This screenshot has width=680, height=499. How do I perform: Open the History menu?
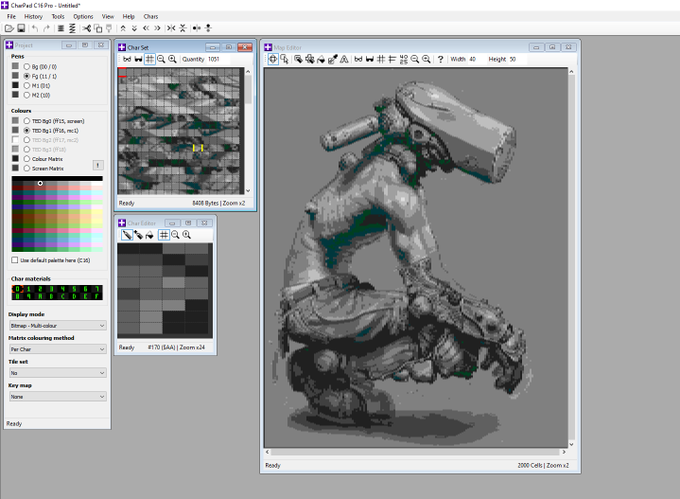coord(33,16)
